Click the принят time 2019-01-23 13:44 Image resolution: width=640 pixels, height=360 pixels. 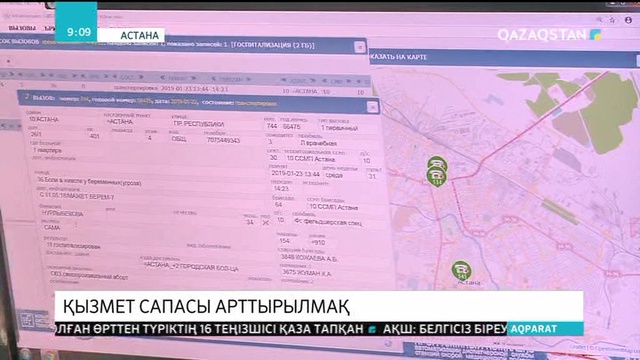click(x=296, y=174)
